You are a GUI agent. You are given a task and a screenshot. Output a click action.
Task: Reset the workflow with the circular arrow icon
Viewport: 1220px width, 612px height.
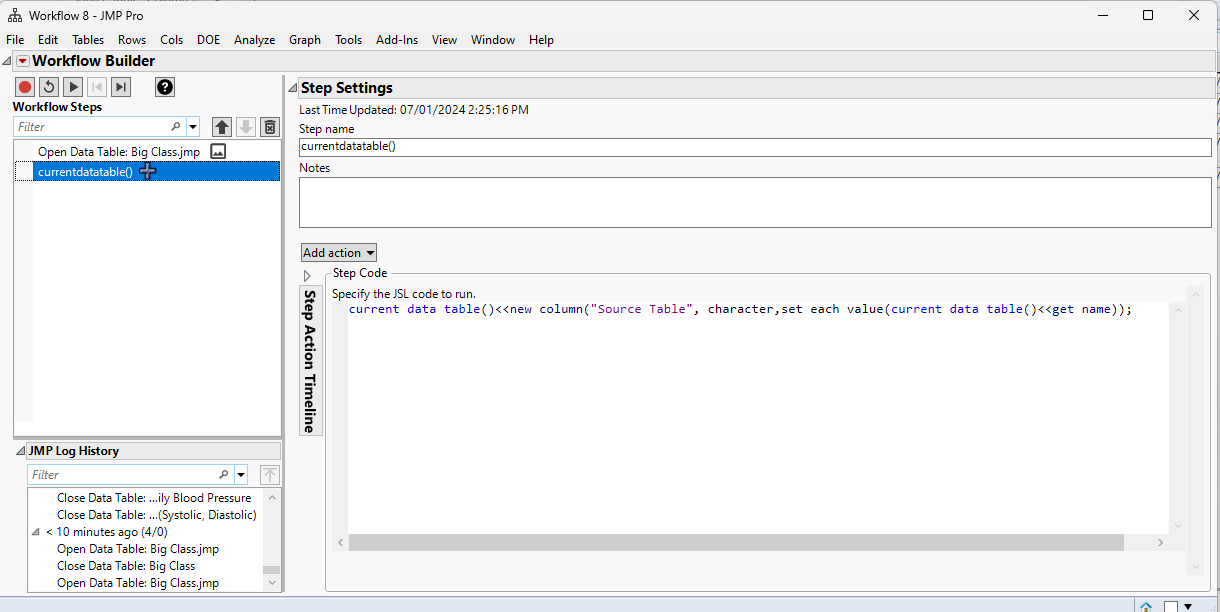[49, 87]
